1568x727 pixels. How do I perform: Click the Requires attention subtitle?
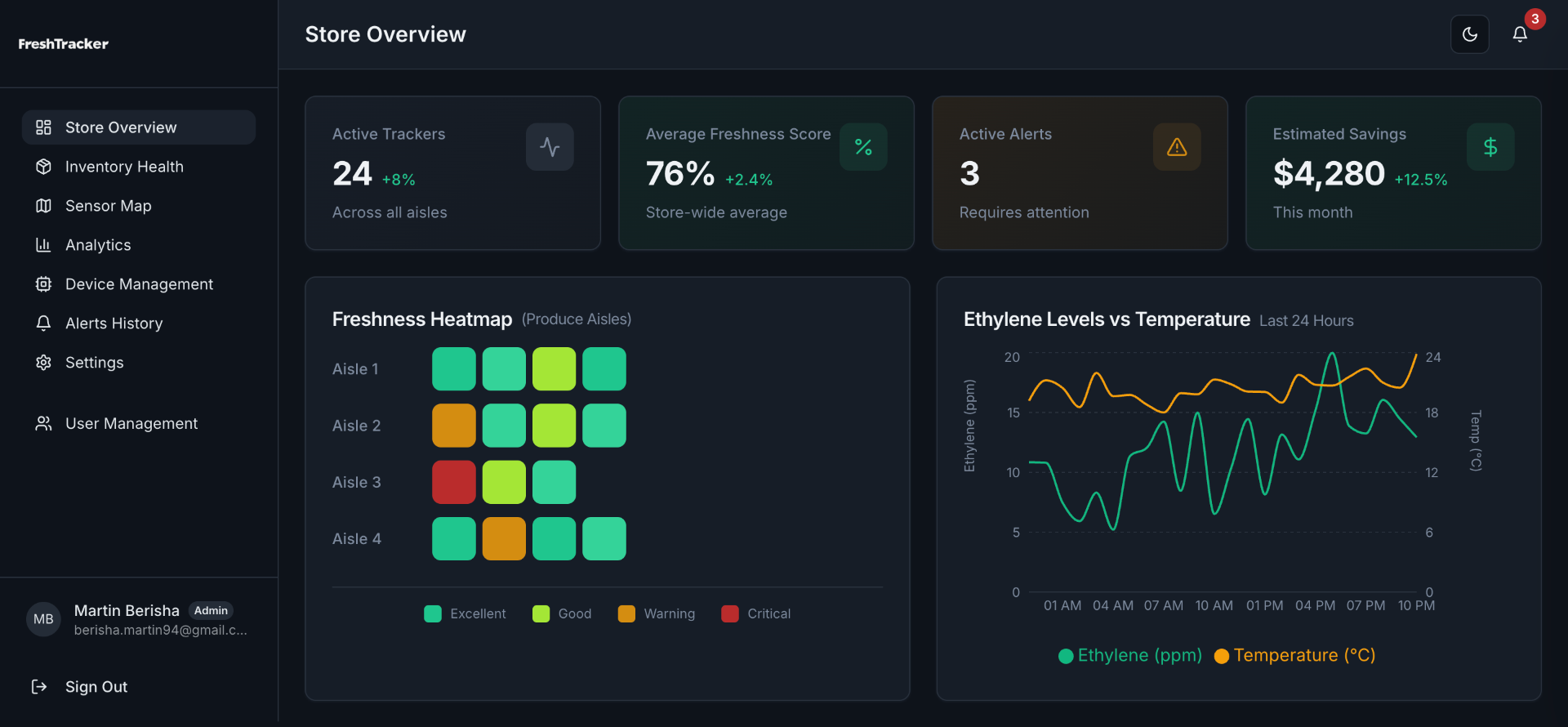(1024, 212)
